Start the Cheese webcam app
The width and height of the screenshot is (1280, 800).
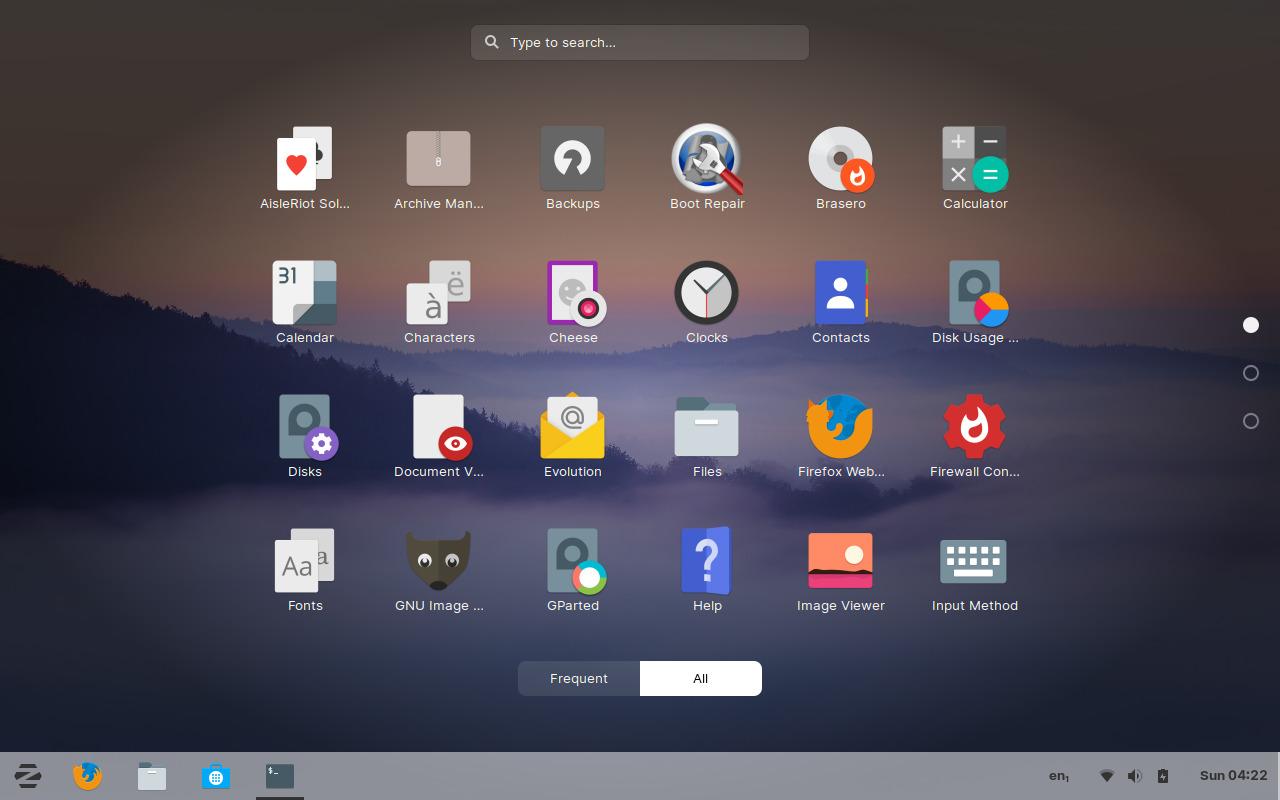tap(572, 293)
